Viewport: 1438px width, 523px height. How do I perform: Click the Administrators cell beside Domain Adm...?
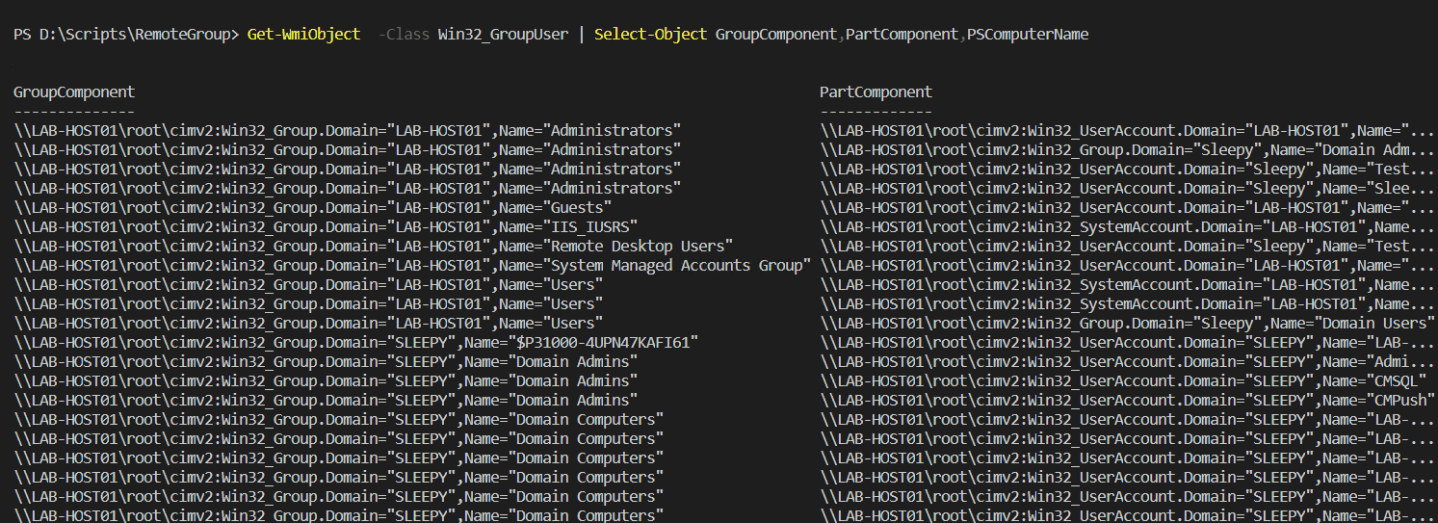[347, 150]
